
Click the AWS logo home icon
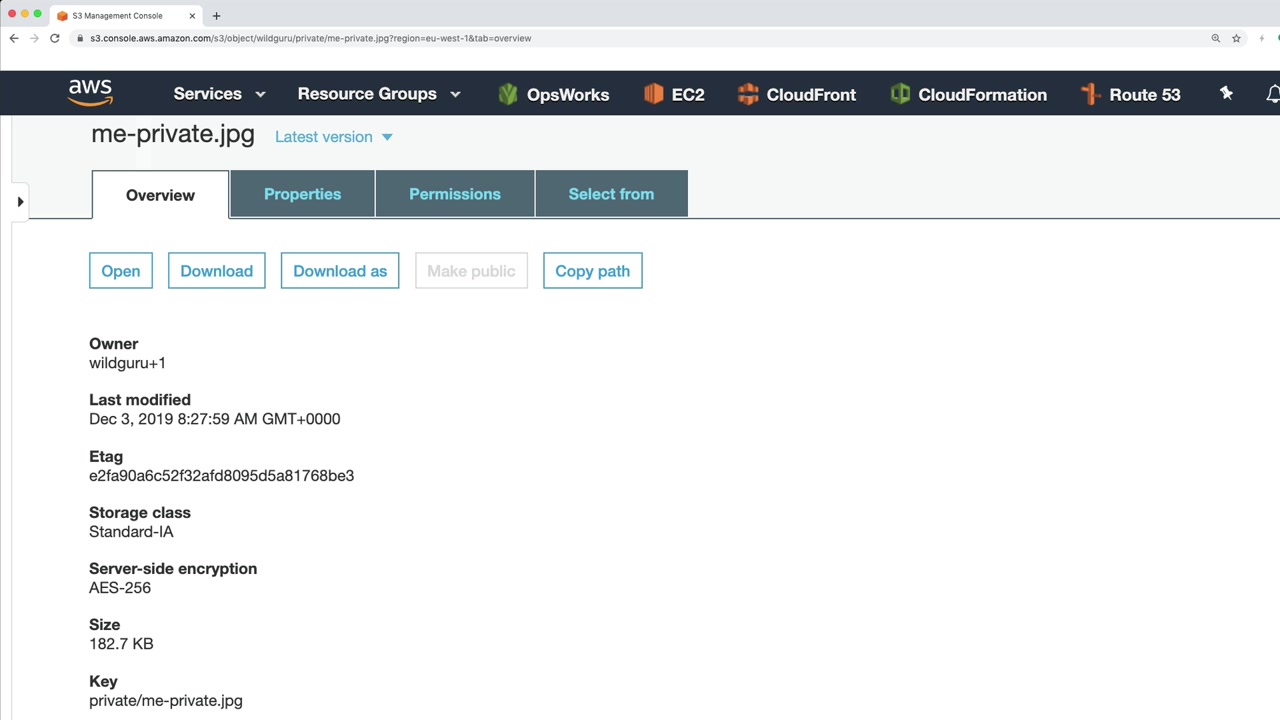pos(90,93)
